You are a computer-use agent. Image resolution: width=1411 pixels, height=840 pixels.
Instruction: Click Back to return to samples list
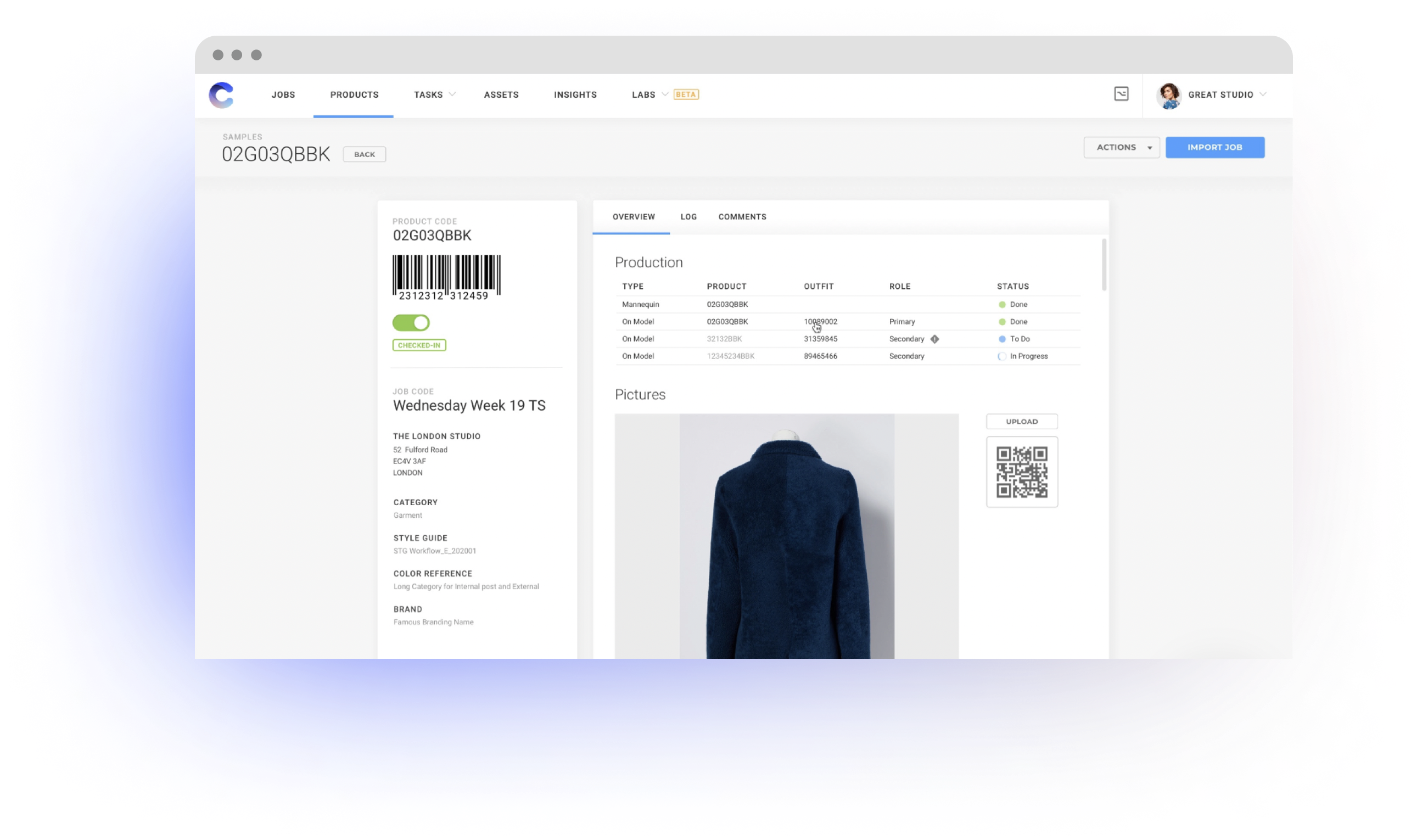tap(365, 154)
